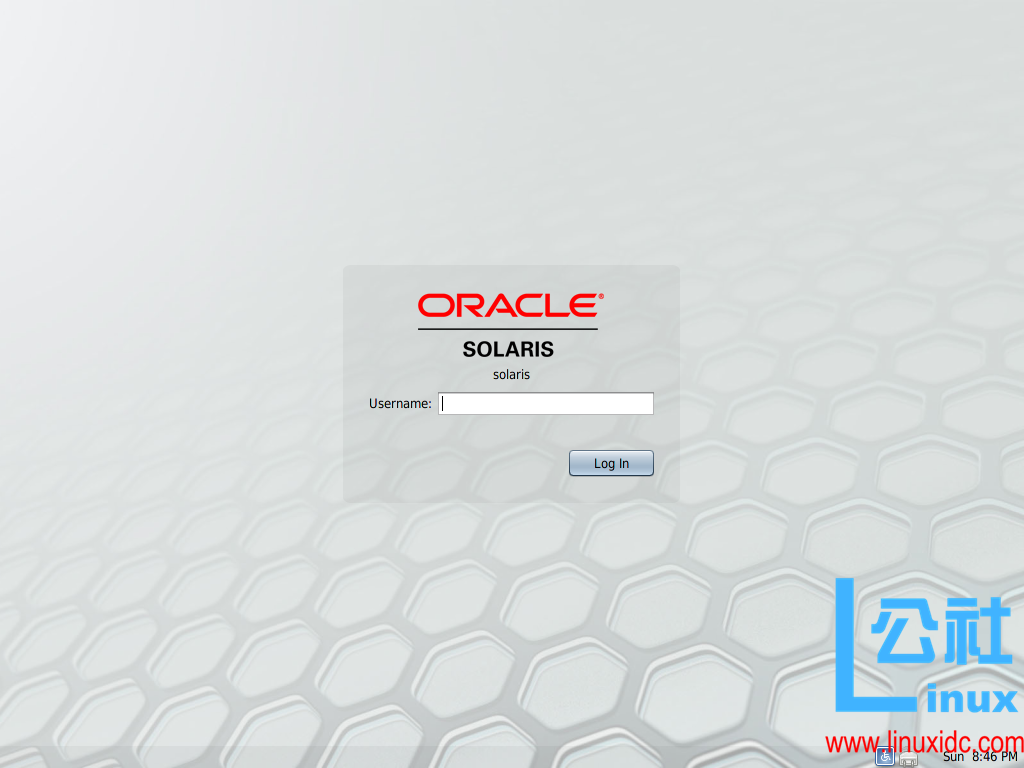Click the Log In button

coord(611,463)
